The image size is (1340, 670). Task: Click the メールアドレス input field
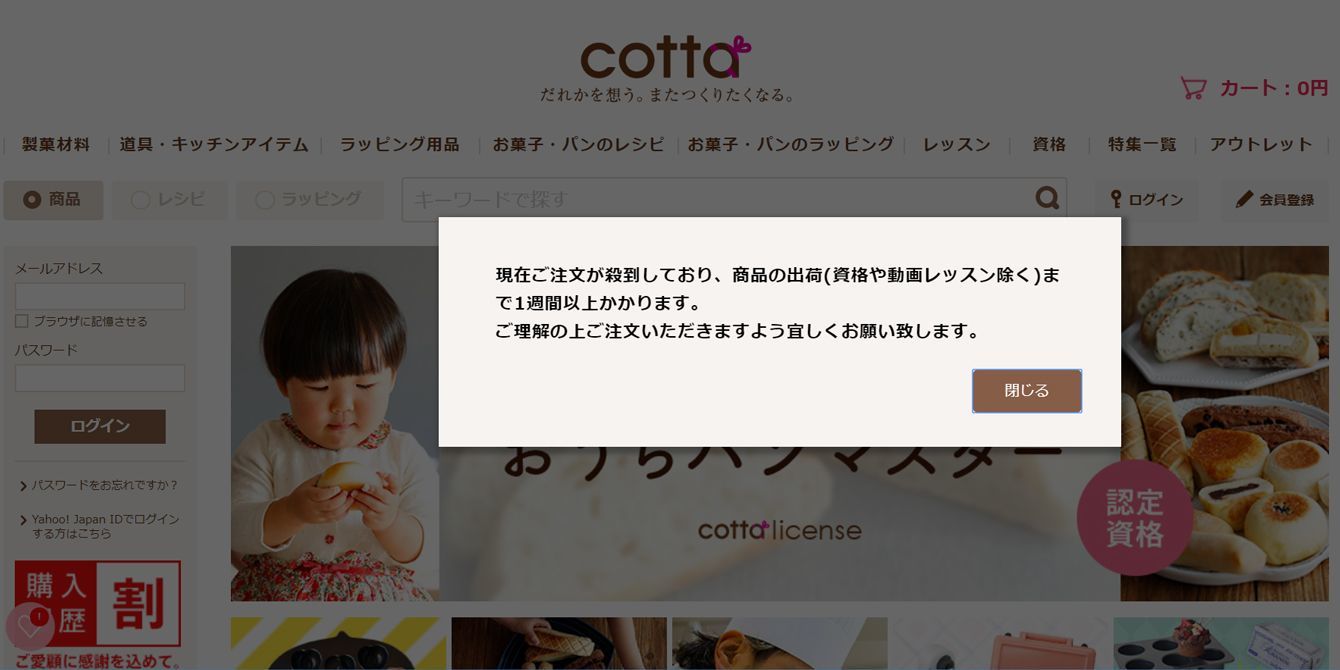tap(100, 296)
